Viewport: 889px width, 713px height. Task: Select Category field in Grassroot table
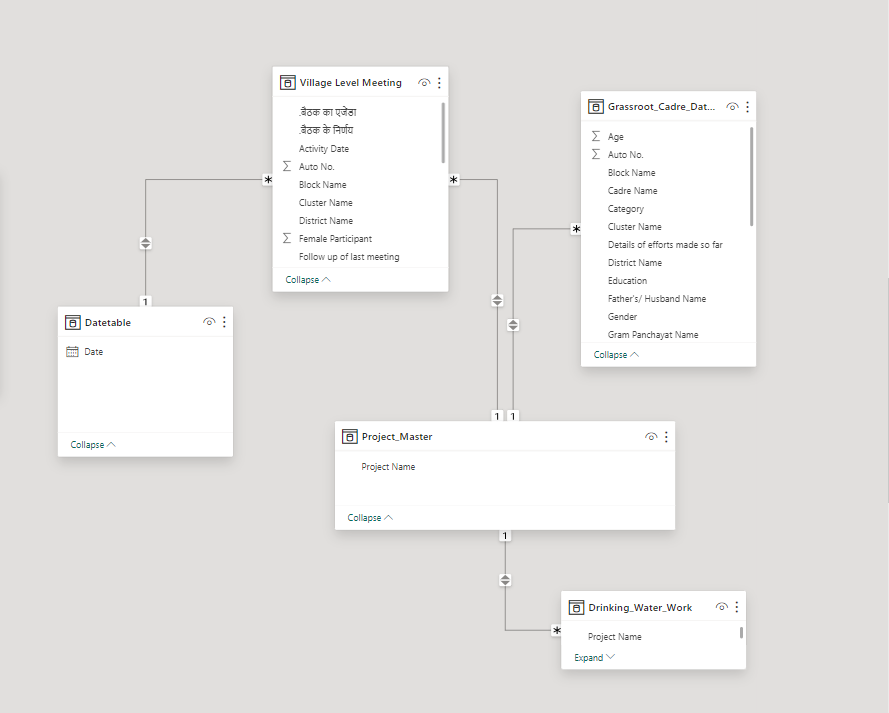(x=626, y=209)
